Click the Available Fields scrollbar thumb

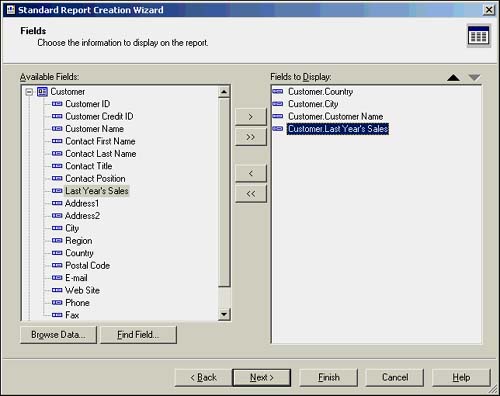point(224,192)
